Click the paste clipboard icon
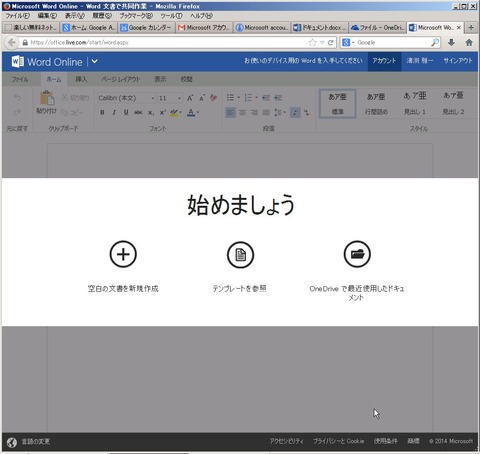The image size is (480, 454). coord(47,98)
